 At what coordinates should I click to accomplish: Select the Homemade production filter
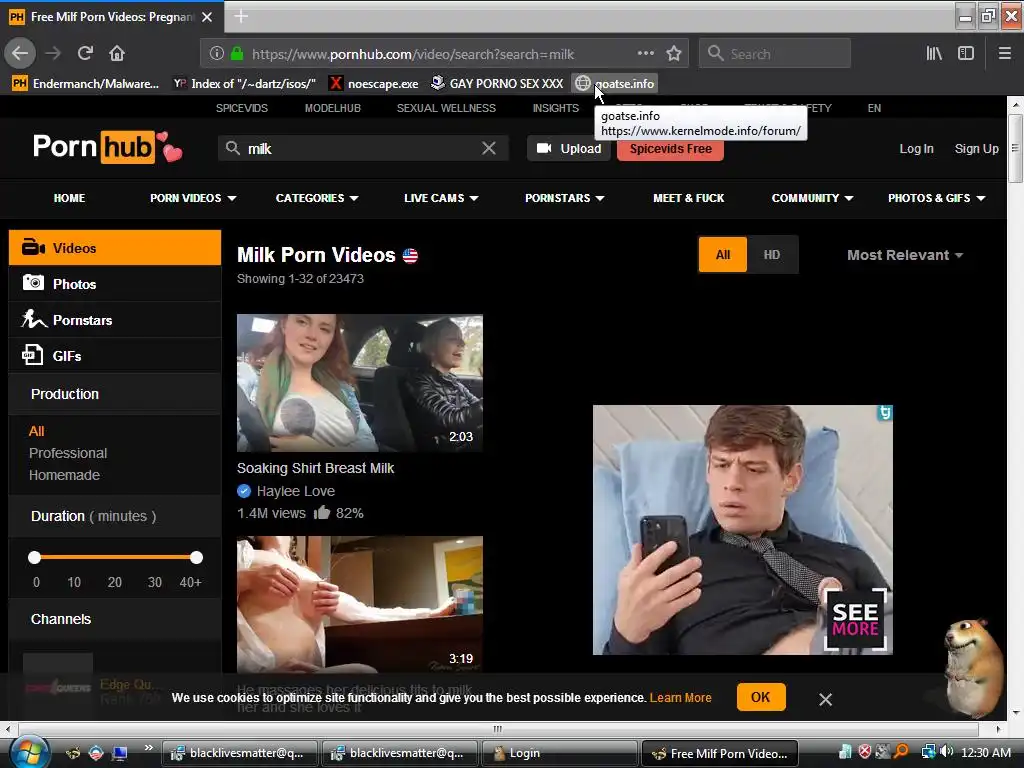64,475
